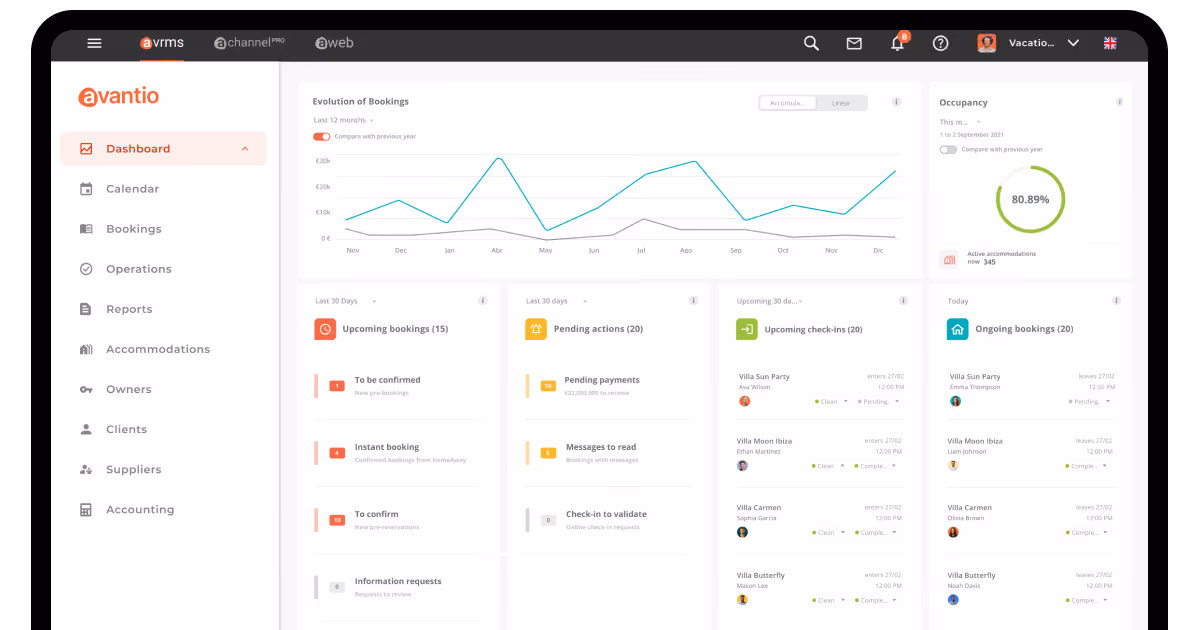Click the UK flag language icon
Screen dimensions: 1200x630
1110,43
